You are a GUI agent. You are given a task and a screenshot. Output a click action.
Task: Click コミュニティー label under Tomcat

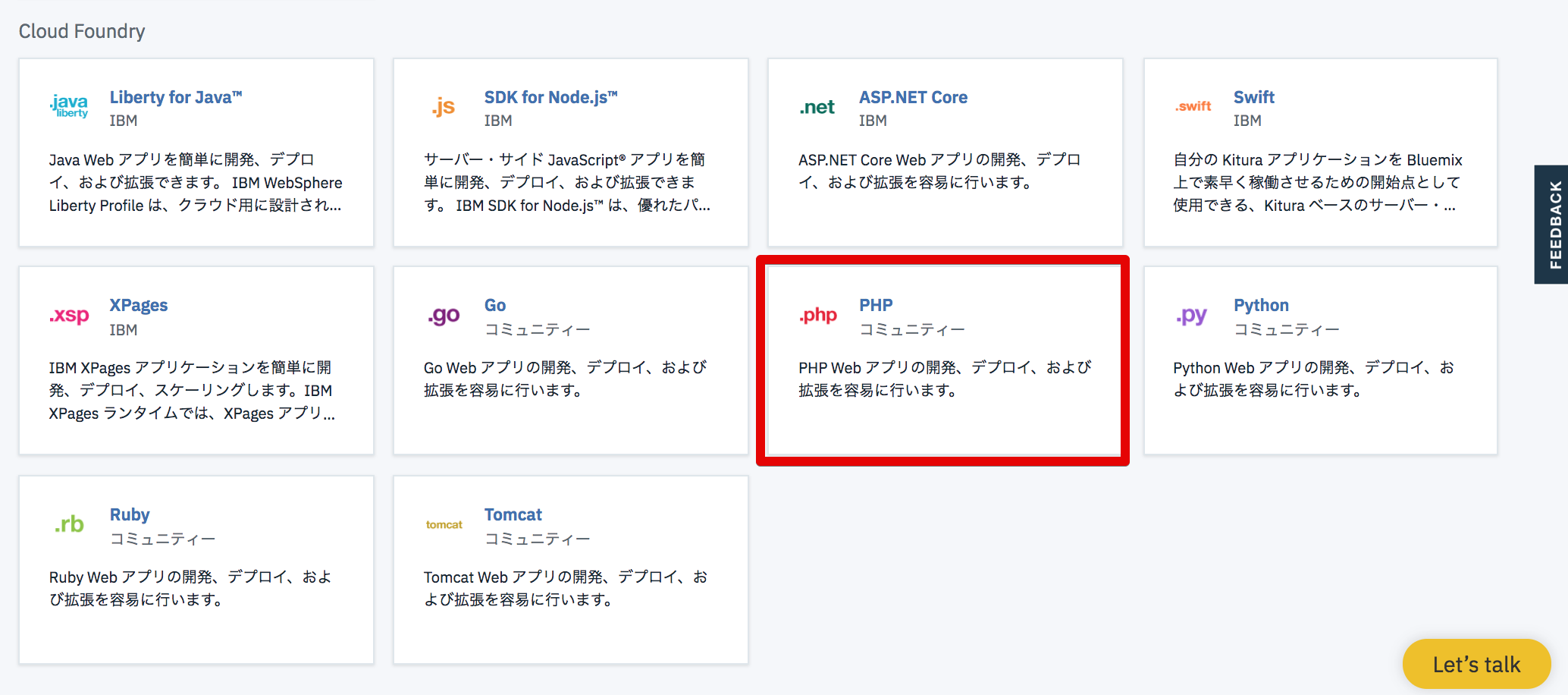(x=538, y=539)
